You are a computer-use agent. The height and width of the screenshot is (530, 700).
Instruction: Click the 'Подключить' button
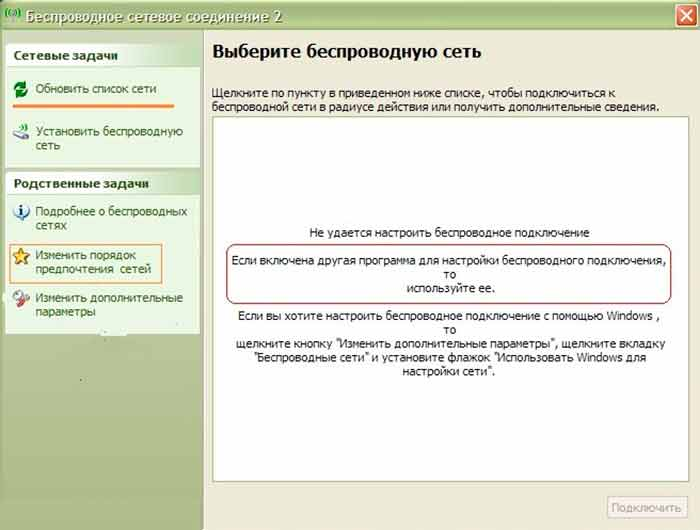pos(646,508)
